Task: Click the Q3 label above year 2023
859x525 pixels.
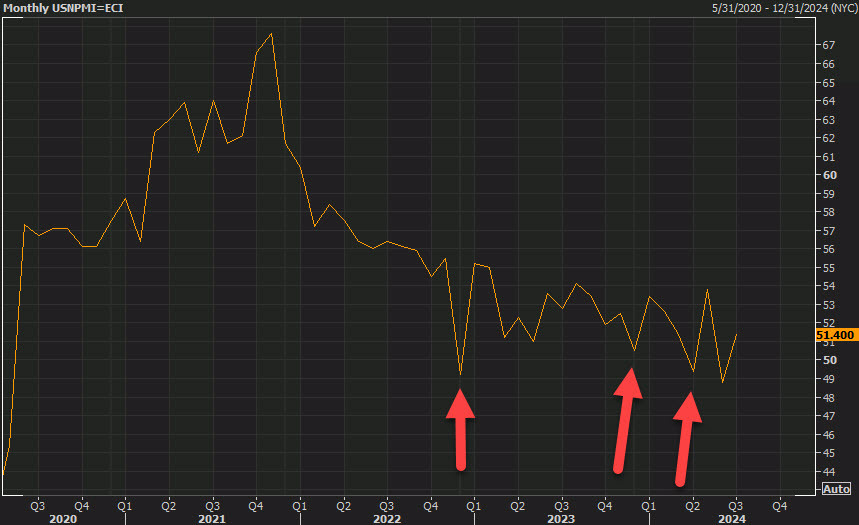Action: 562,506
